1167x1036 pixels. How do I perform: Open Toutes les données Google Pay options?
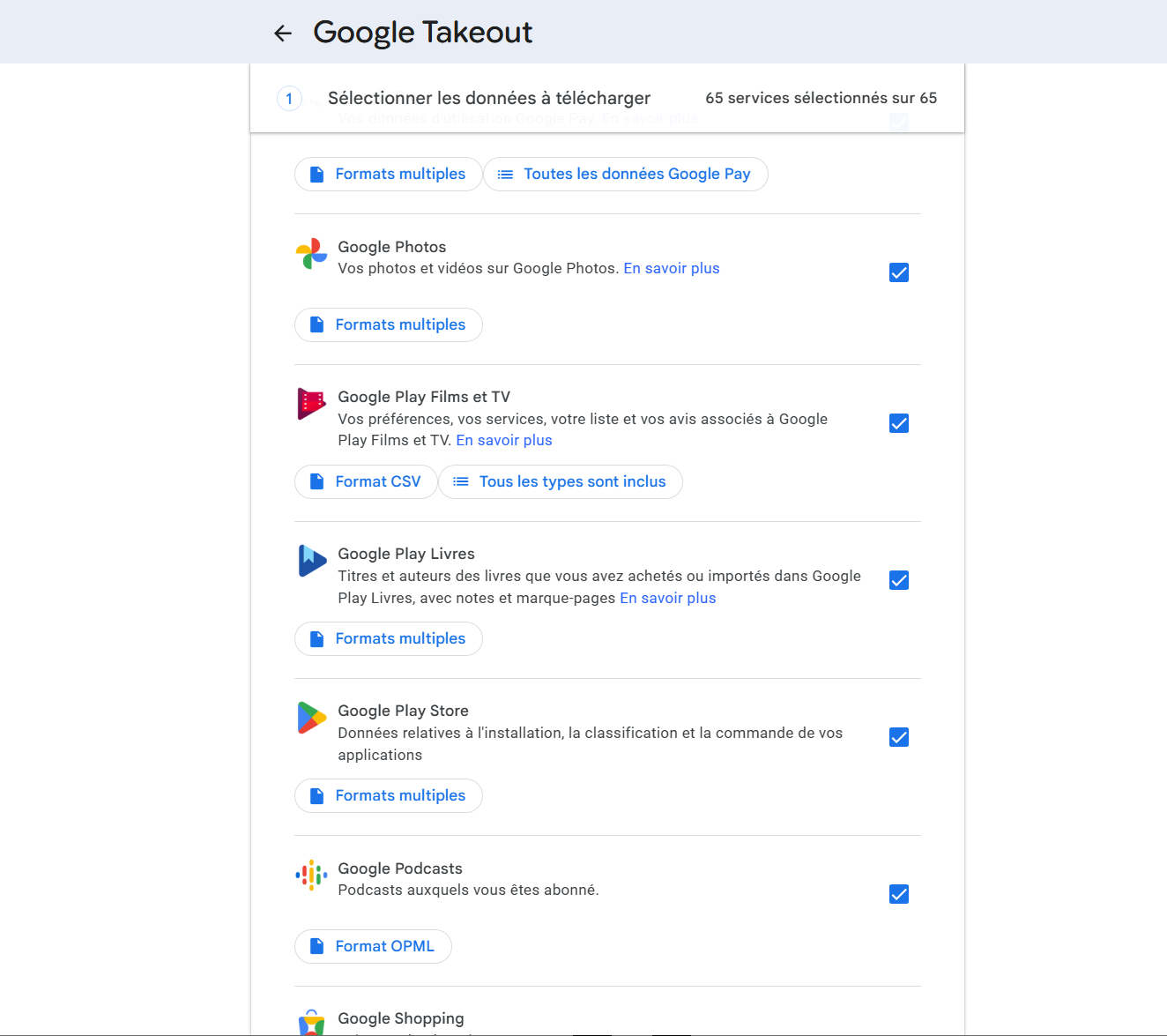point(626,174)
